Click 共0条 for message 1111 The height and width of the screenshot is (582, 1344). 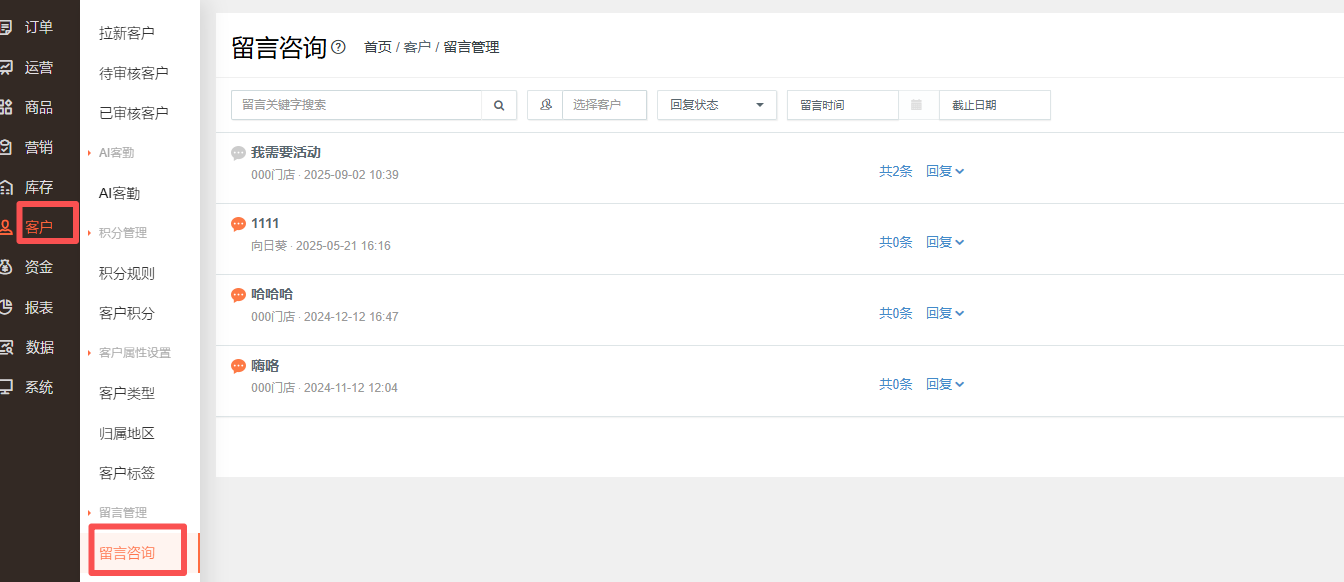click(896, 242)
